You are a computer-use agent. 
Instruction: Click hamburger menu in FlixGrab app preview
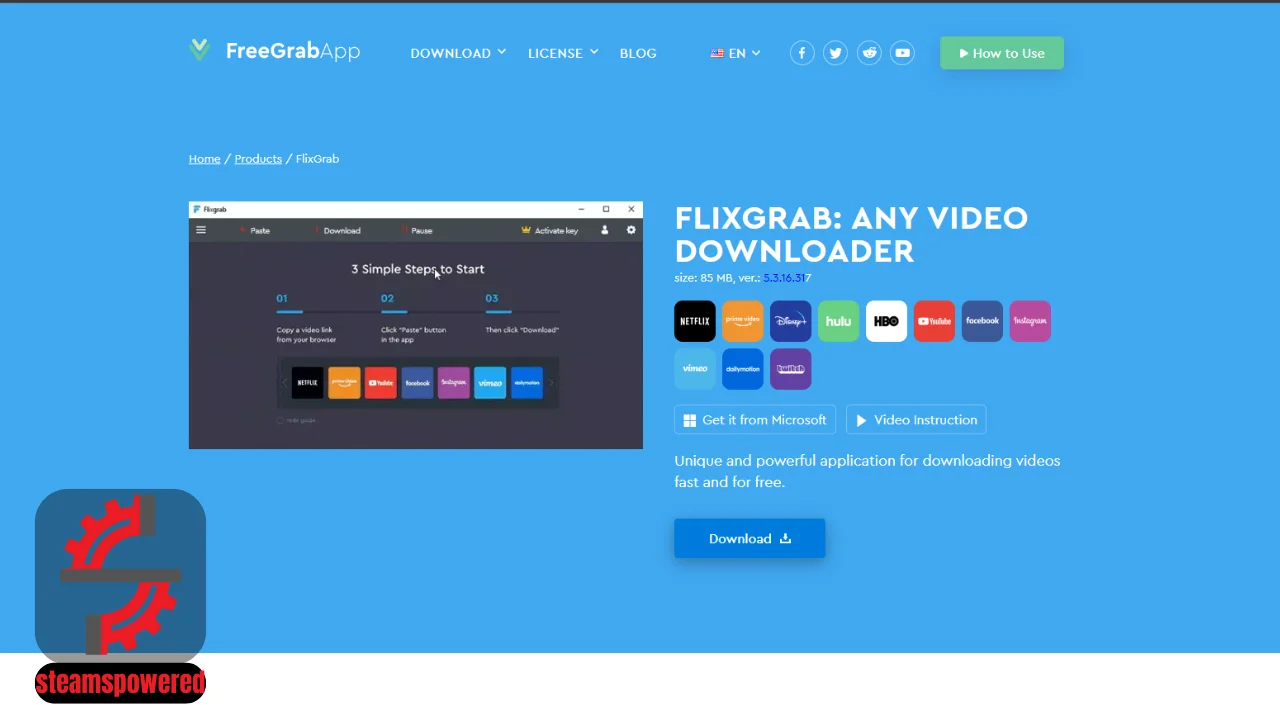coord(201,230)
